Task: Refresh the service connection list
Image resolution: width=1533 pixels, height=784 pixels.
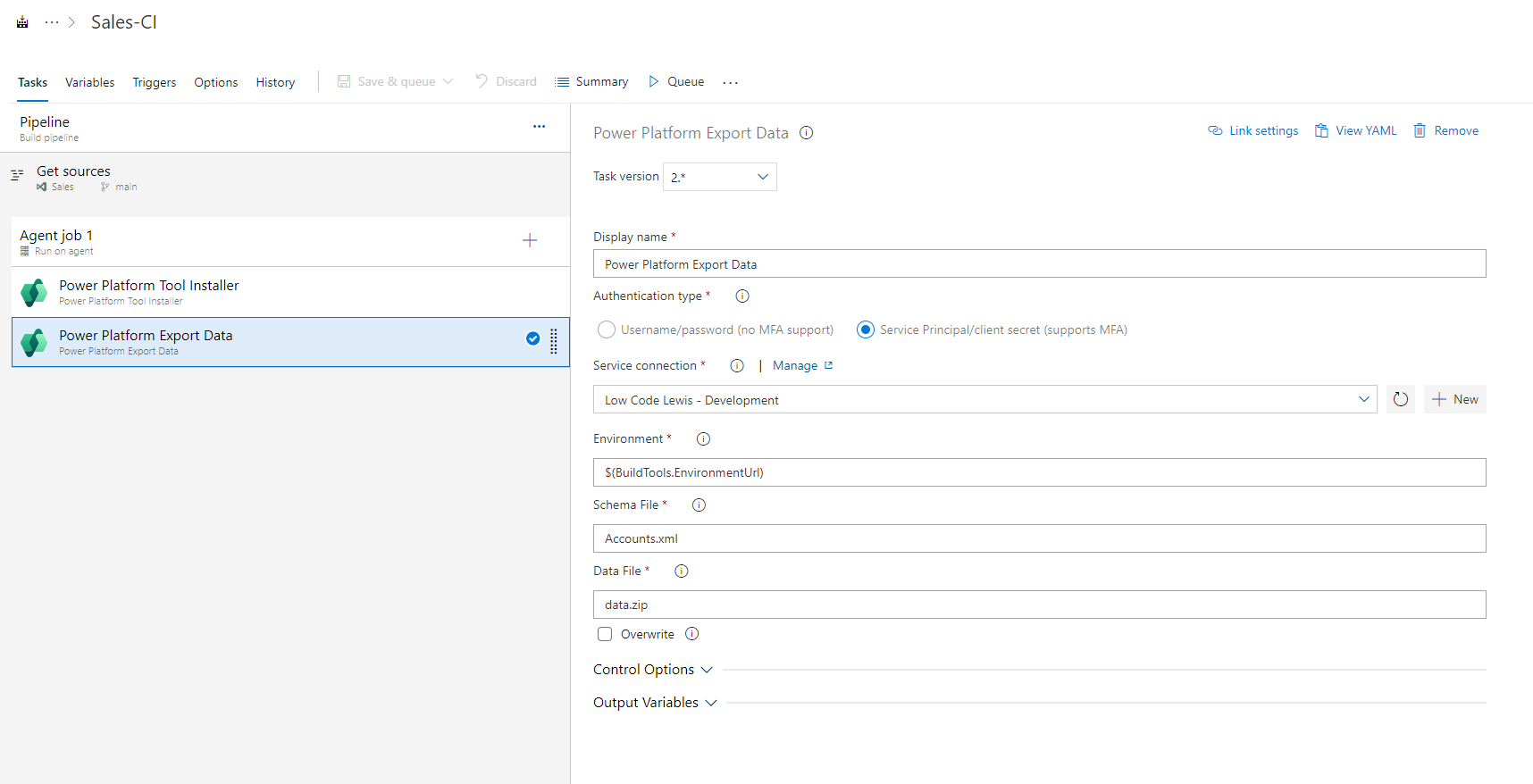Action: 1401,399
